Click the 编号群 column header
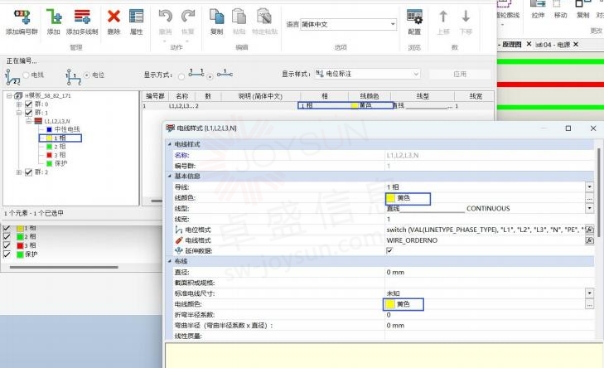The width and height of the screenshot is (605, 369). [x=155, y=96]
